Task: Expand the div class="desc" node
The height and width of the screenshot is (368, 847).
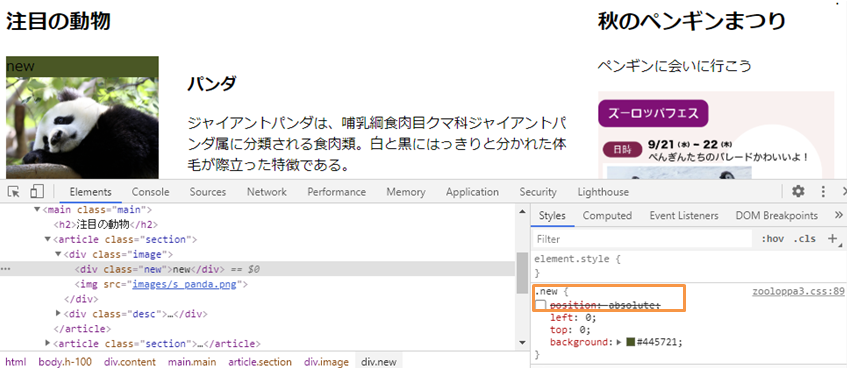Action: (58, 313)
